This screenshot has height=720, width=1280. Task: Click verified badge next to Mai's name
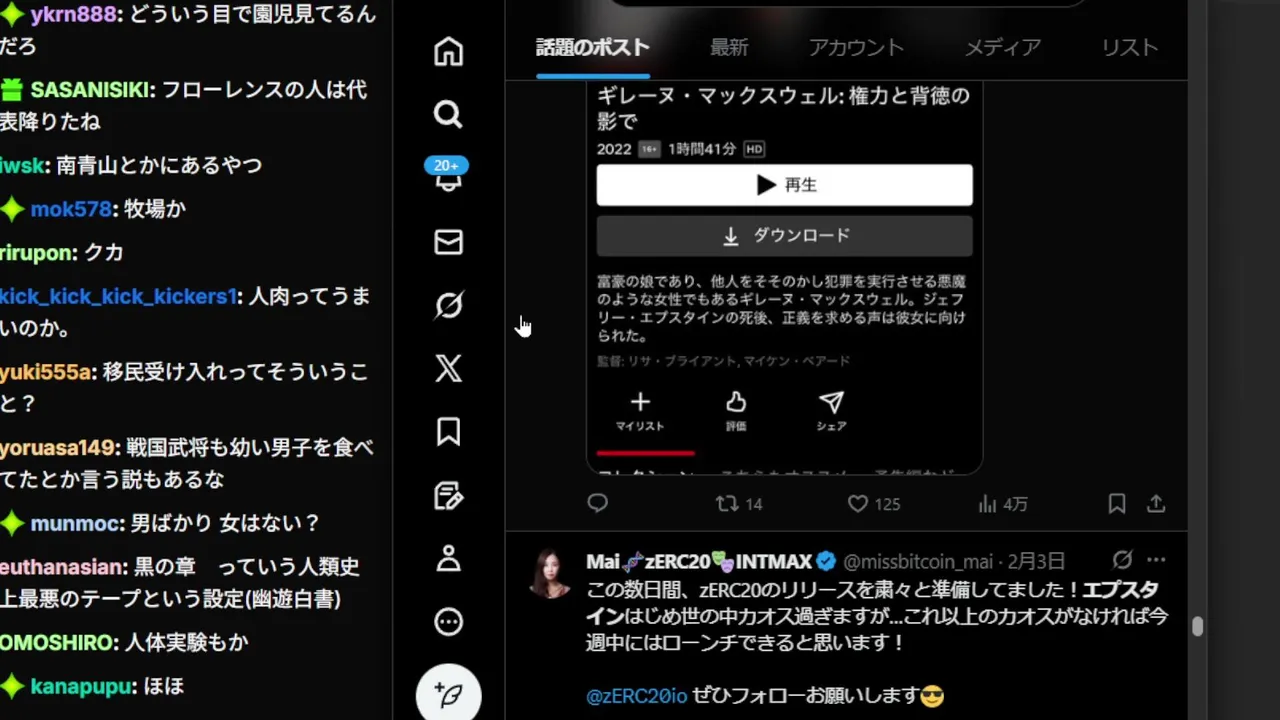tap(826, 561)
